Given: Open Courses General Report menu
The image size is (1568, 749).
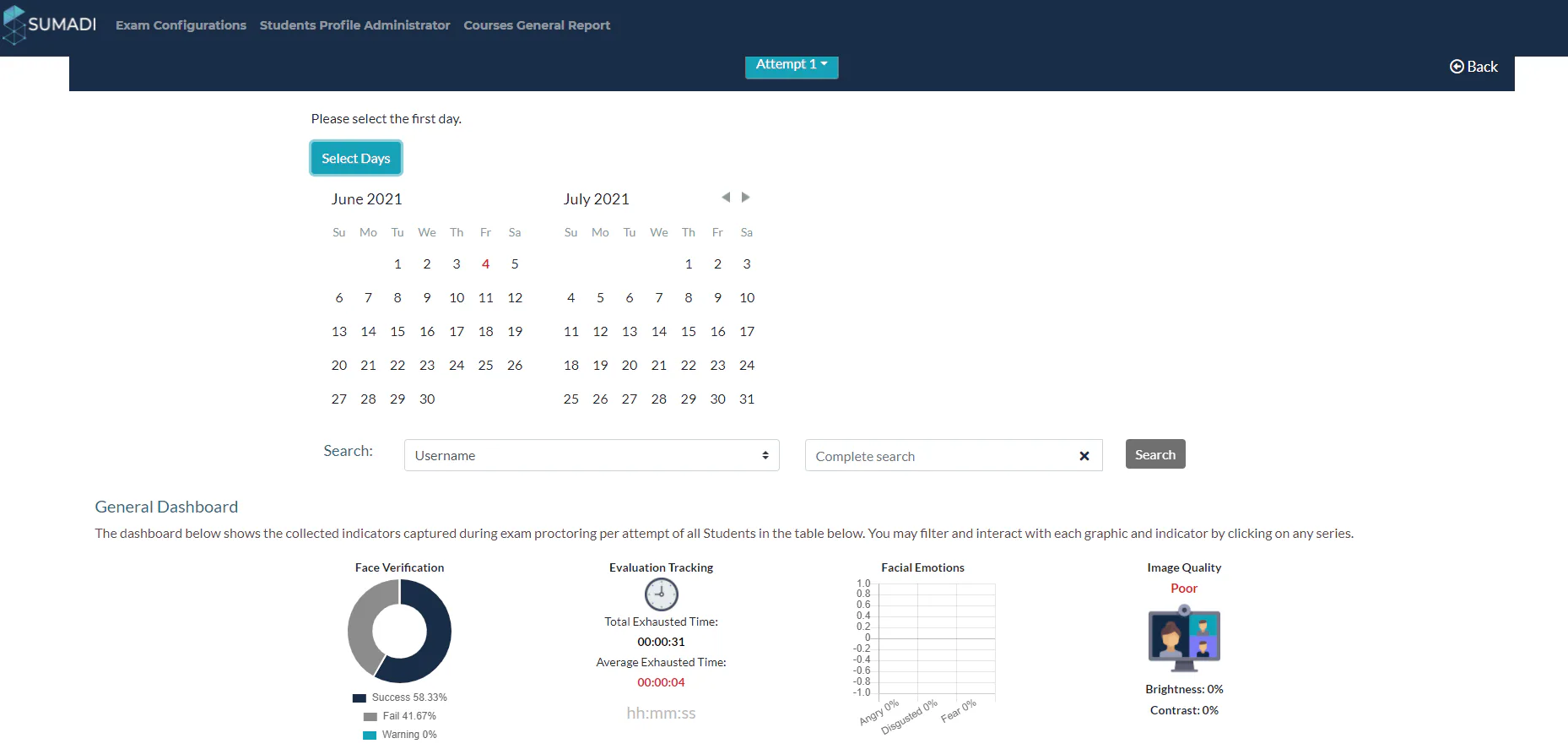Looking at the screenshot, I should click(x=537, y=25).
